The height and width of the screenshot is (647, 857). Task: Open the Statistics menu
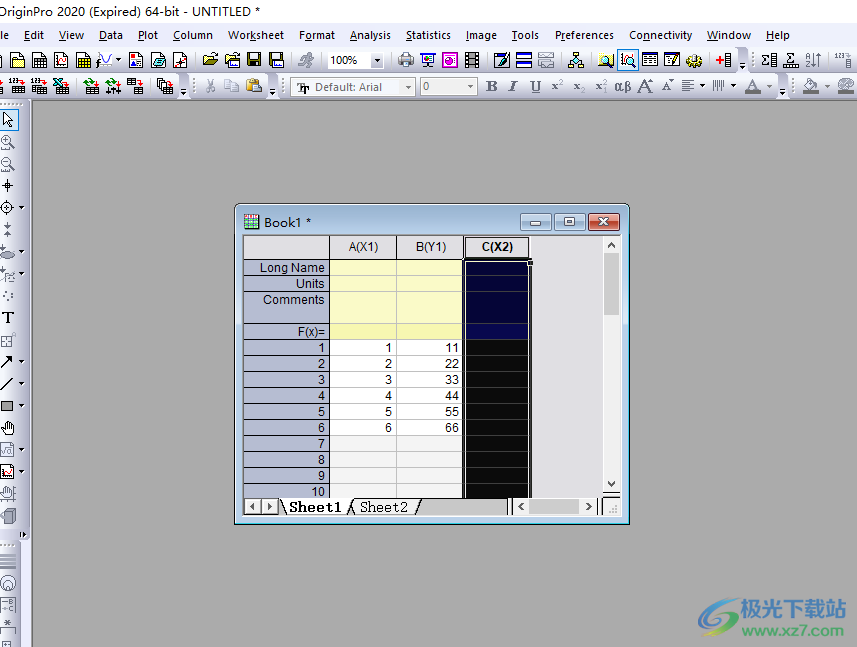point(428,36)
